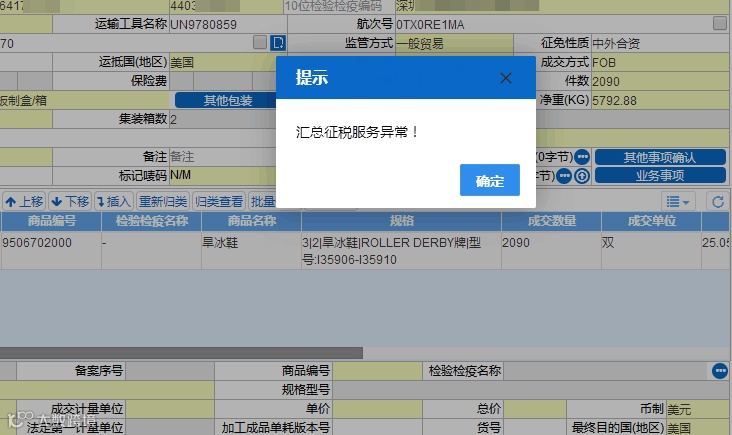Screen dimensions: 732x435
Task: Click the 运输工具名称 field UN9780859
Action: [228, 24]
